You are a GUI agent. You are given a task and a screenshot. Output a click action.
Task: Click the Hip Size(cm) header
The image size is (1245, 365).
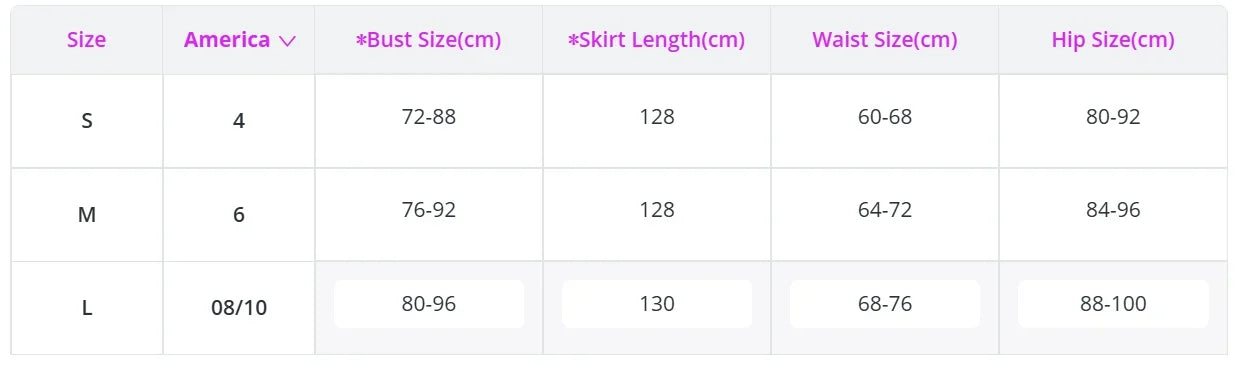point(1113,40)
